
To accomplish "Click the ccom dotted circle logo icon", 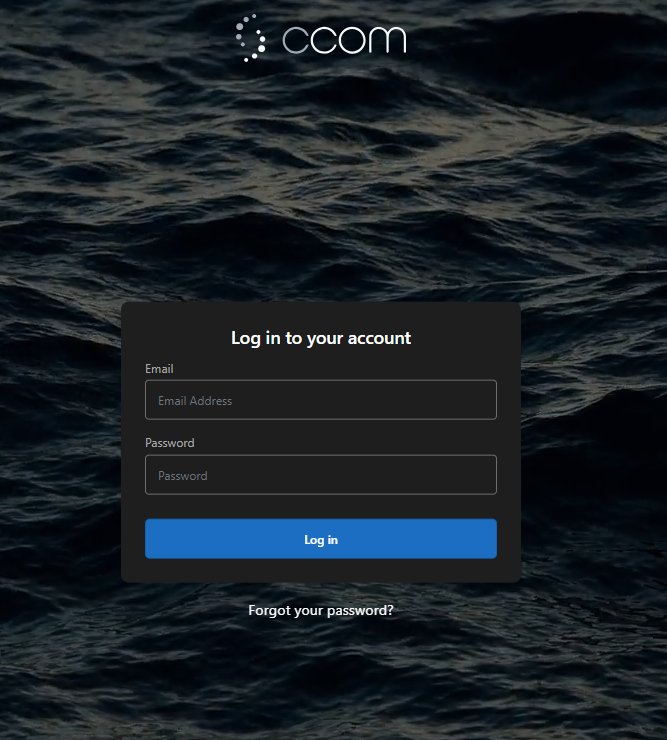I will pyautogui.click(x=251, y=38).
